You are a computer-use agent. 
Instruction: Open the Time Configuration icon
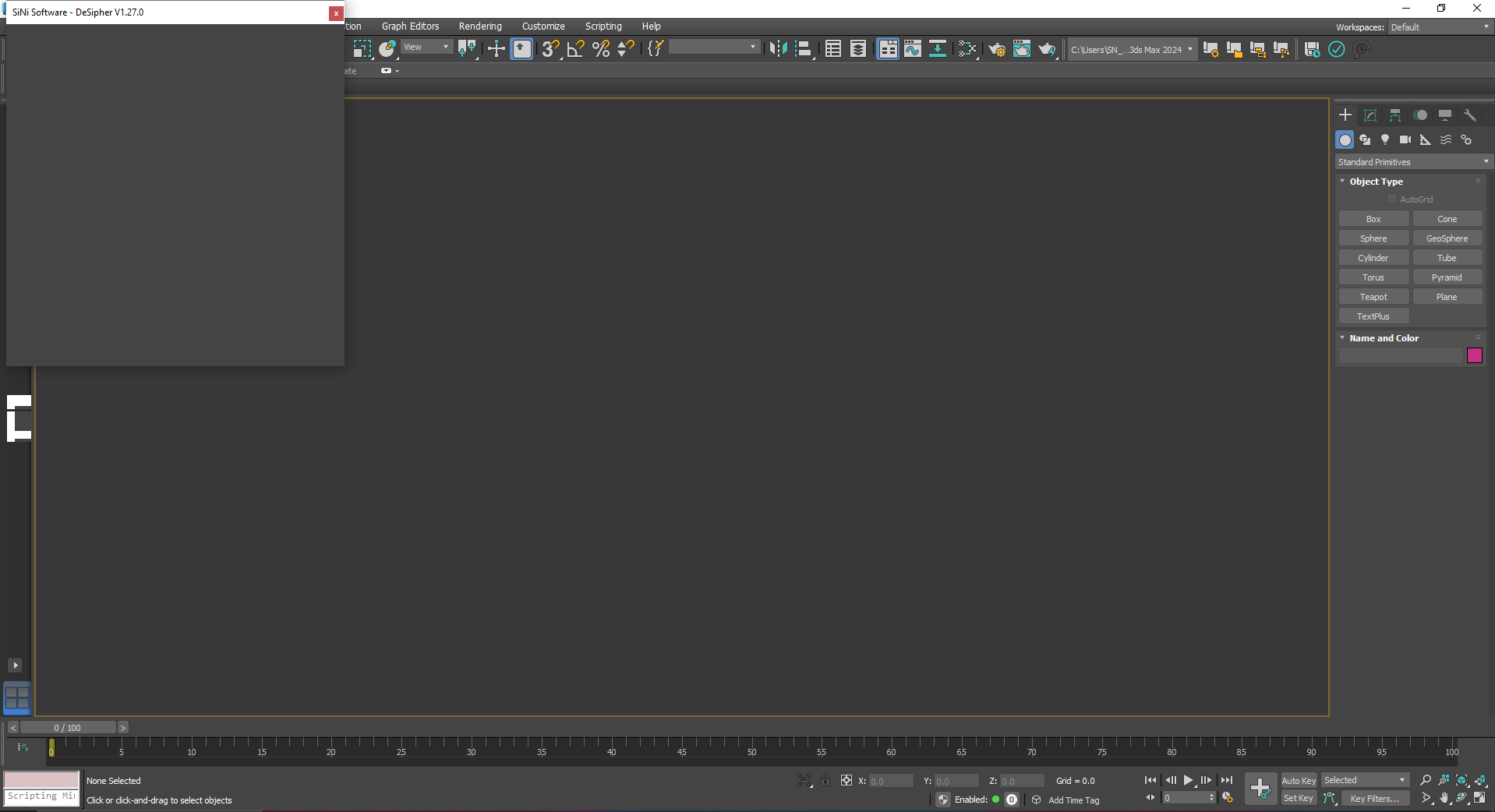point(1228,798)
